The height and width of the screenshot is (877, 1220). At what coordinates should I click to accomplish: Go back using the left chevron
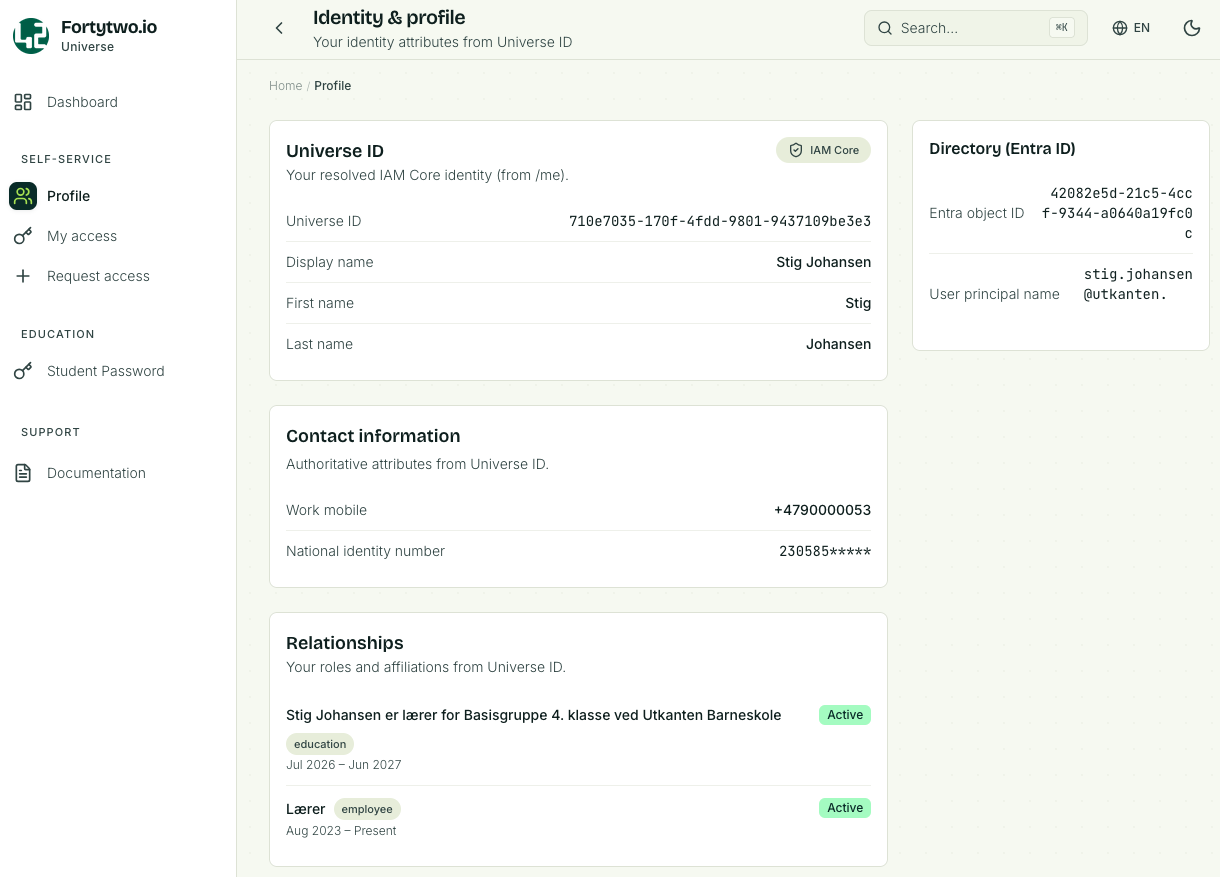coord(279,28)
